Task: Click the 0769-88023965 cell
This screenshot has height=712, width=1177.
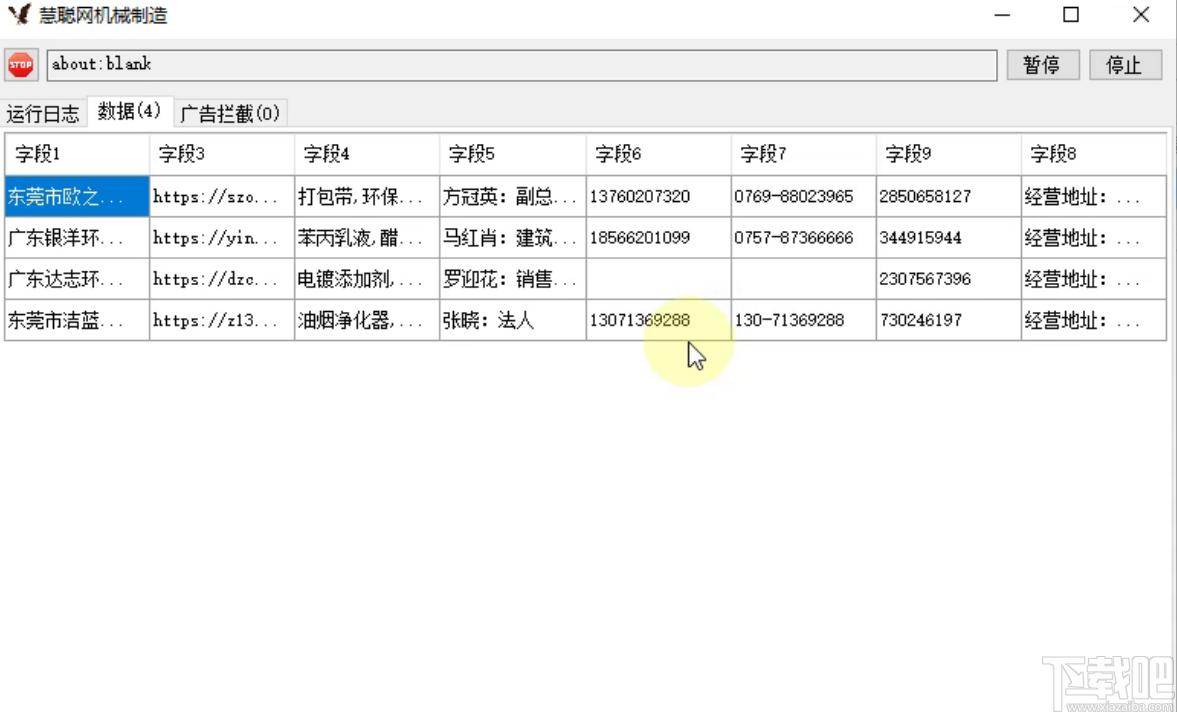Action: [x=804, y=197]
